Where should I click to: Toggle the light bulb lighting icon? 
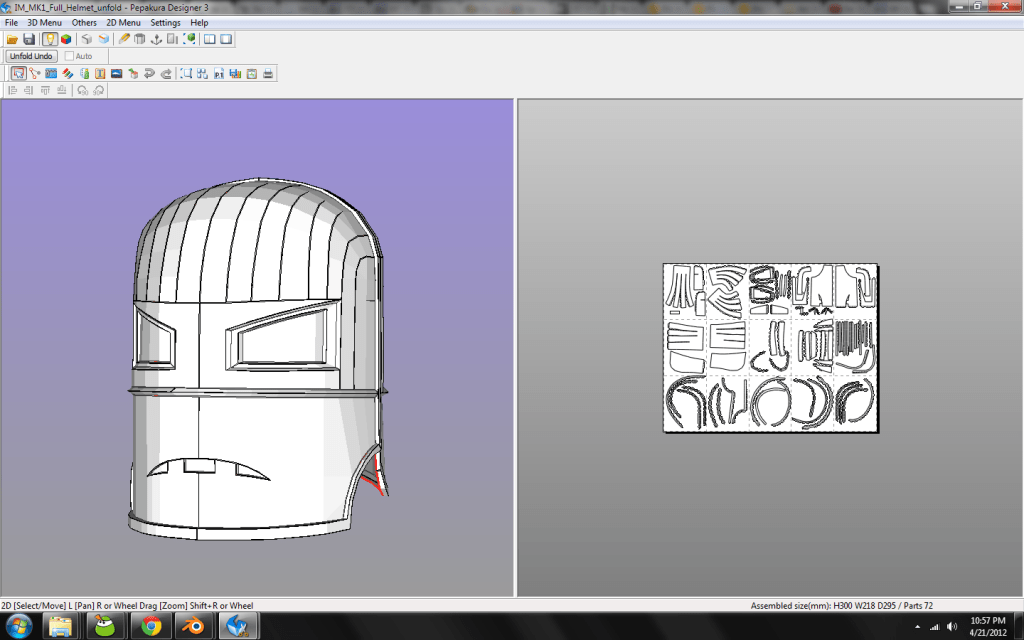50,39
